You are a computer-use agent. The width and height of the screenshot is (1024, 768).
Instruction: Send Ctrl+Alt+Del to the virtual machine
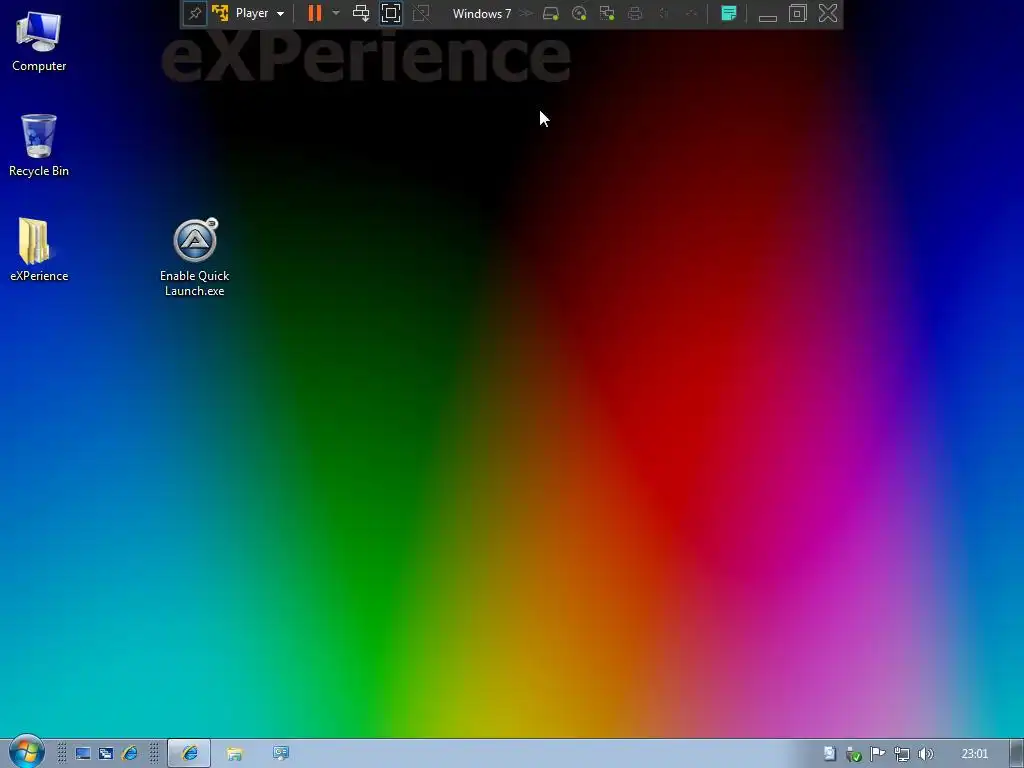coord(360,13)
